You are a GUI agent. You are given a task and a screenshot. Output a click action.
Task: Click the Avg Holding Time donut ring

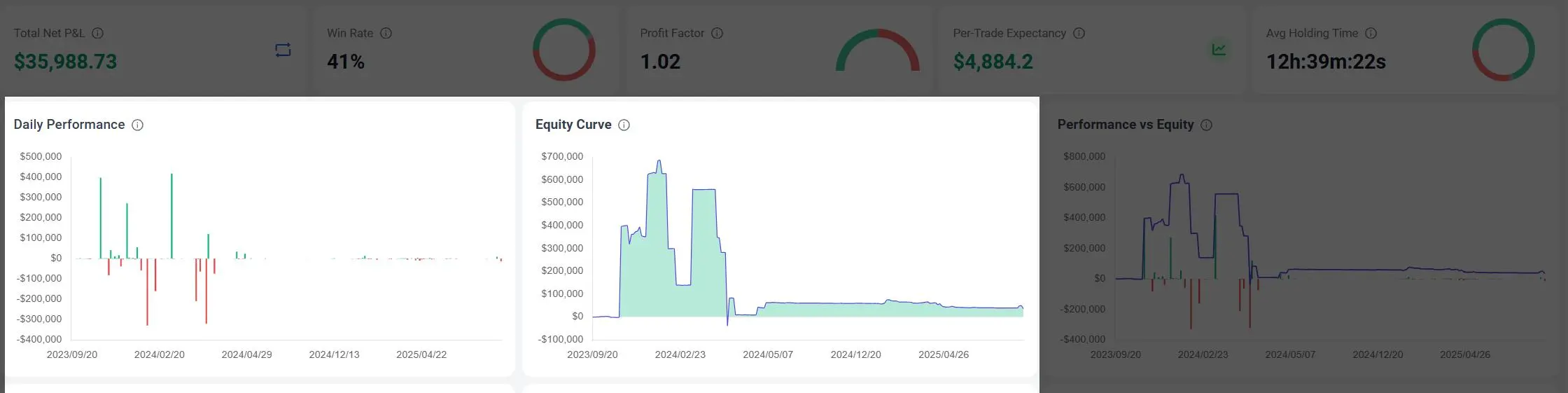(x=1503, y=49)
